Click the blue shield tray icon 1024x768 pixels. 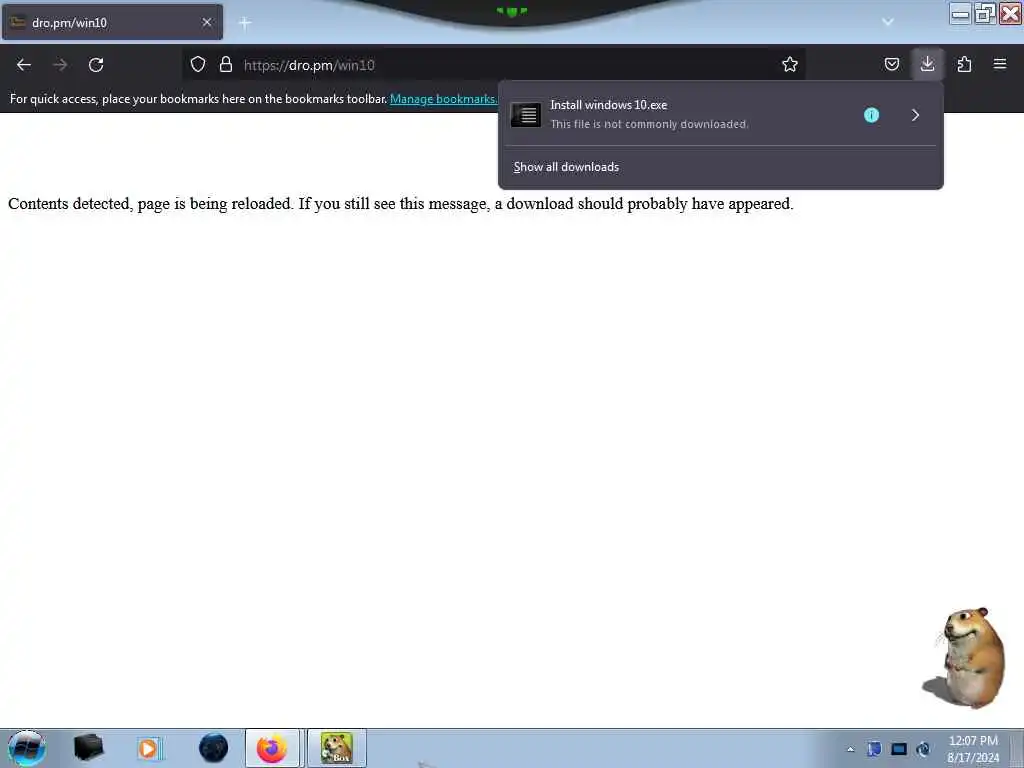point(874,748)
